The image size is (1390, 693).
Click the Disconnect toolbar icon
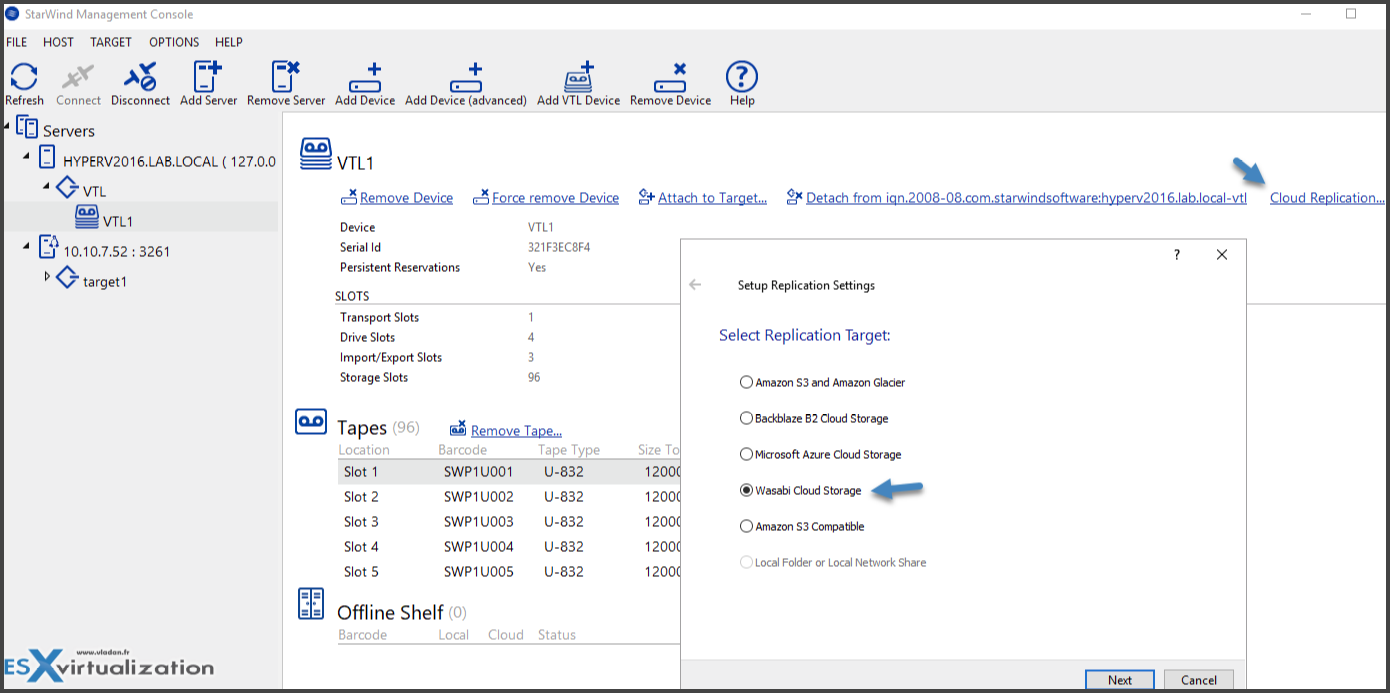140,77
